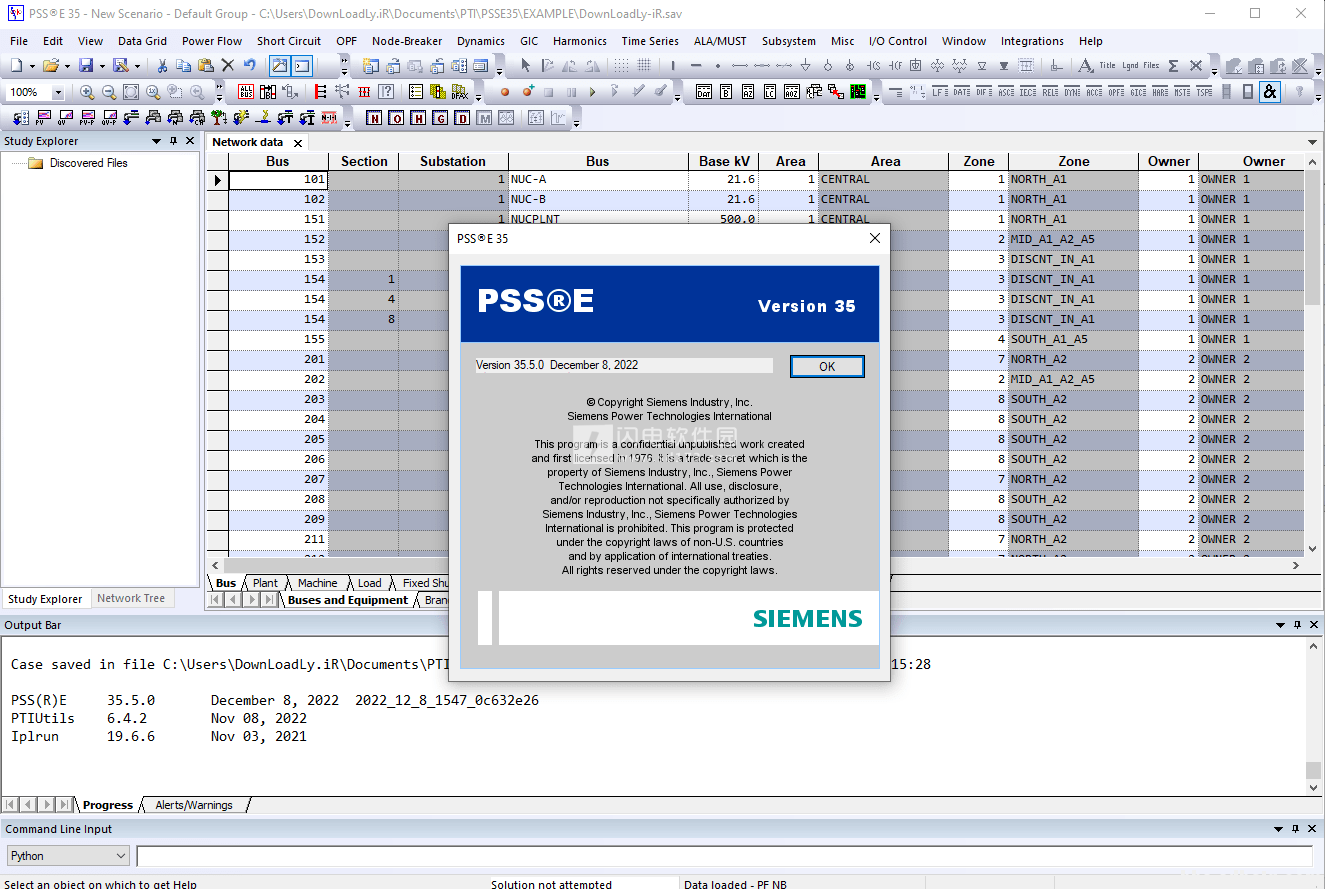
Task: Click the Cut scissors icon
Action: click(x=162, y=66)
